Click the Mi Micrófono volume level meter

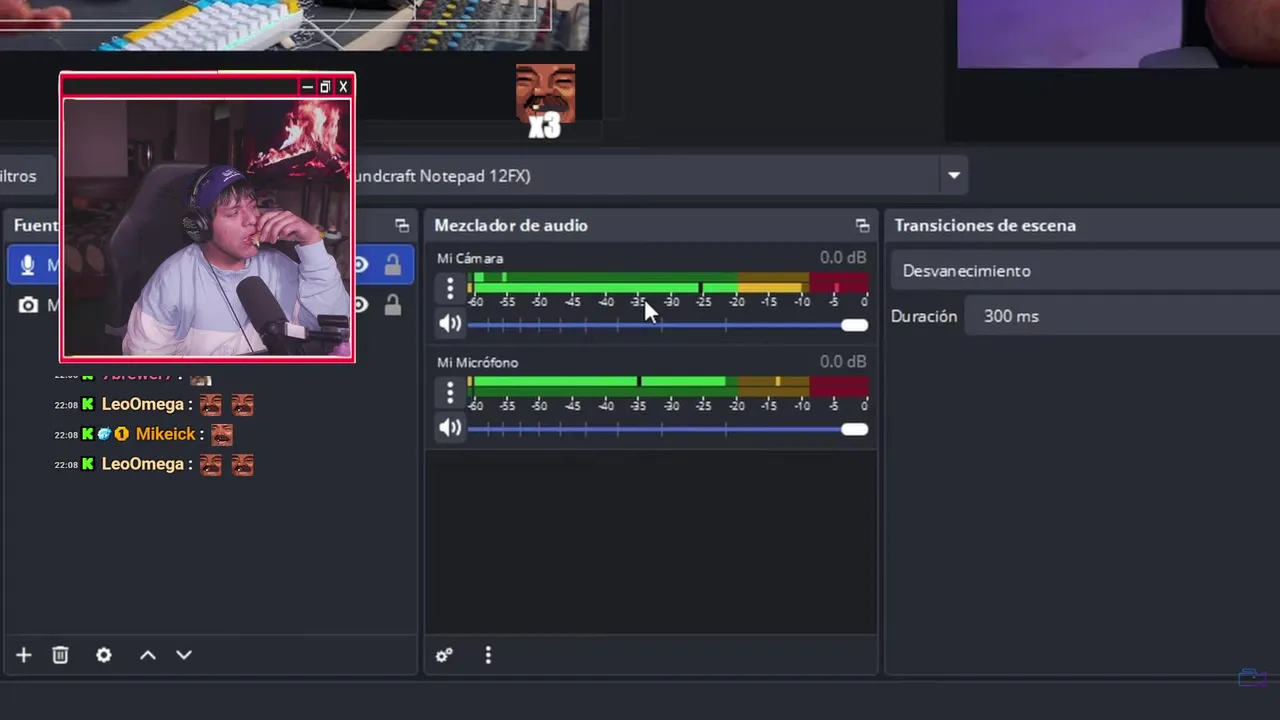(x=667, y=386)
